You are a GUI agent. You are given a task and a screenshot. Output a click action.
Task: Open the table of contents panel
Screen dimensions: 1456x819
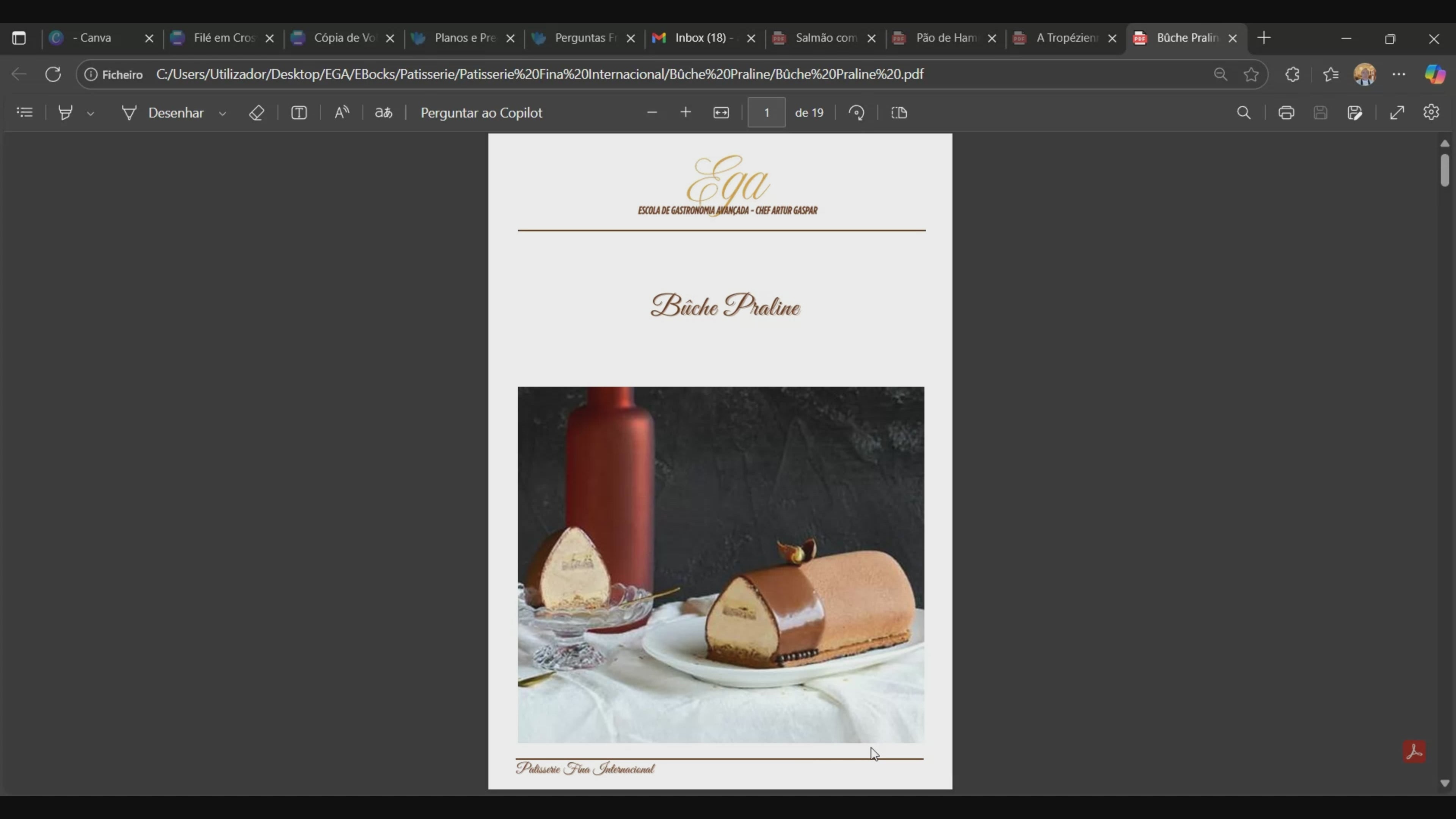click(25, 112)
